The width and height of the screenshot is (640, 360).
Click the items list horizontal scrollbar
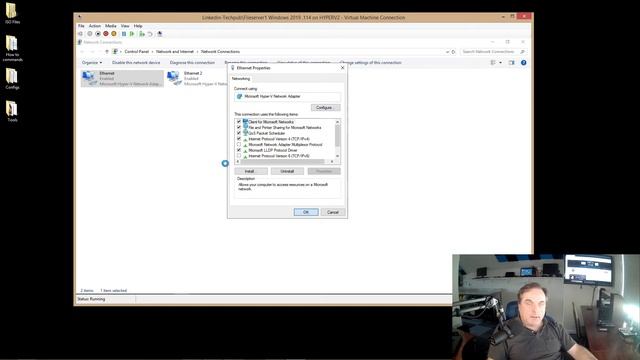(283, 161)
